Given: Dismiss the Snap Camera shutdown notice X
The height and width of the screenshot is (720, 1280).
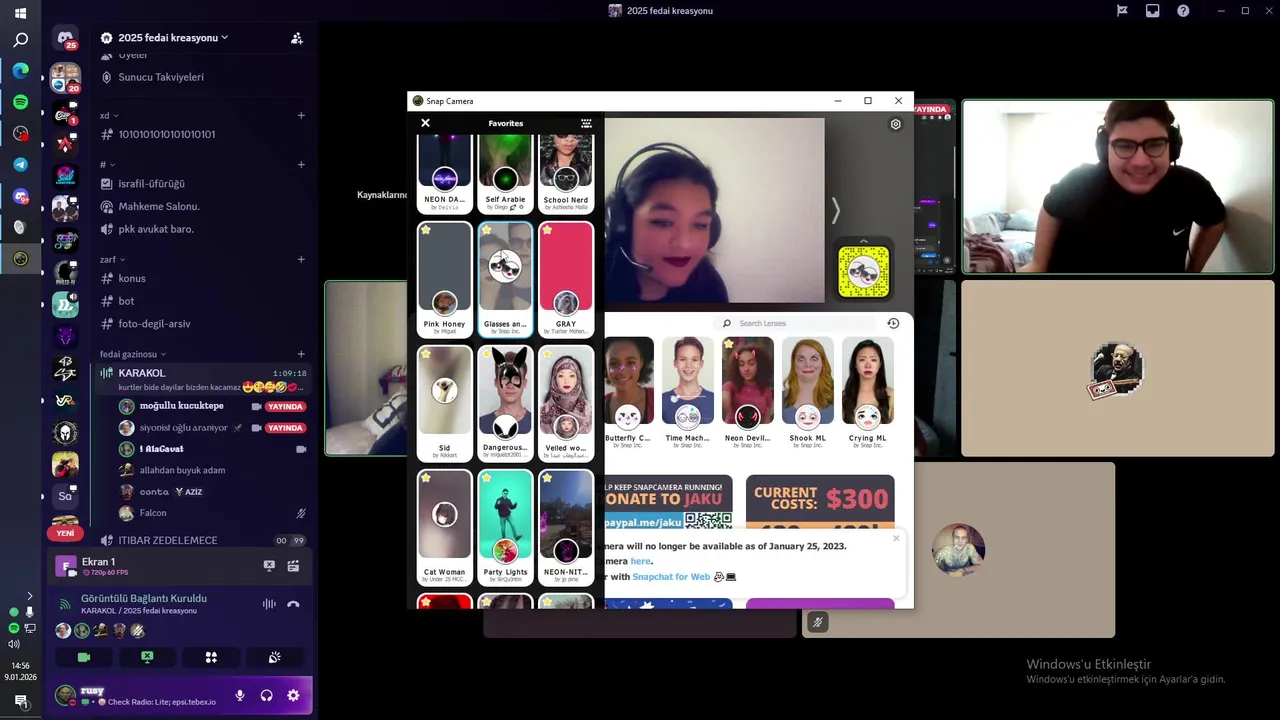Looking at the screenshot, I should click(896, 538).
